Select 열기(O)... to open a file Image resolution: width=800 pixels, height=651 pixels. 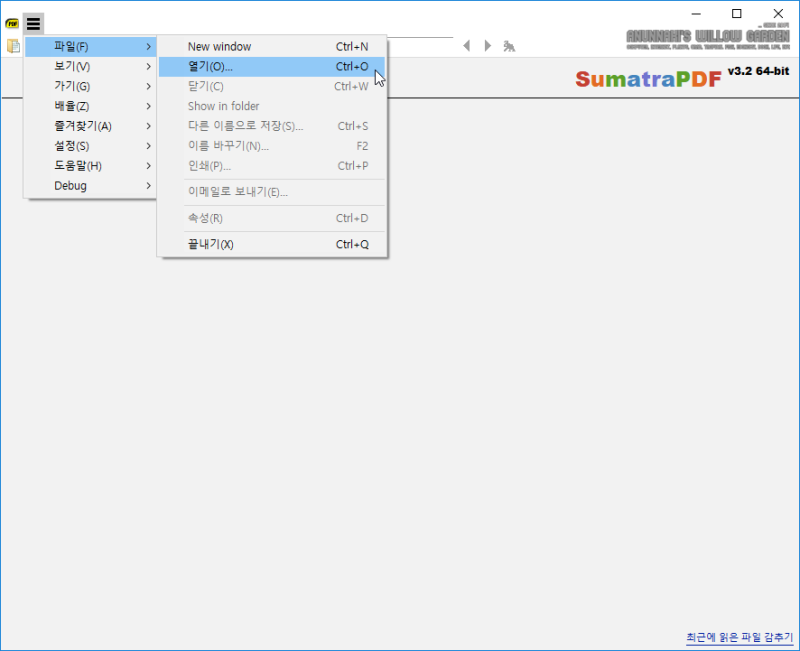(x=272, y=66)
